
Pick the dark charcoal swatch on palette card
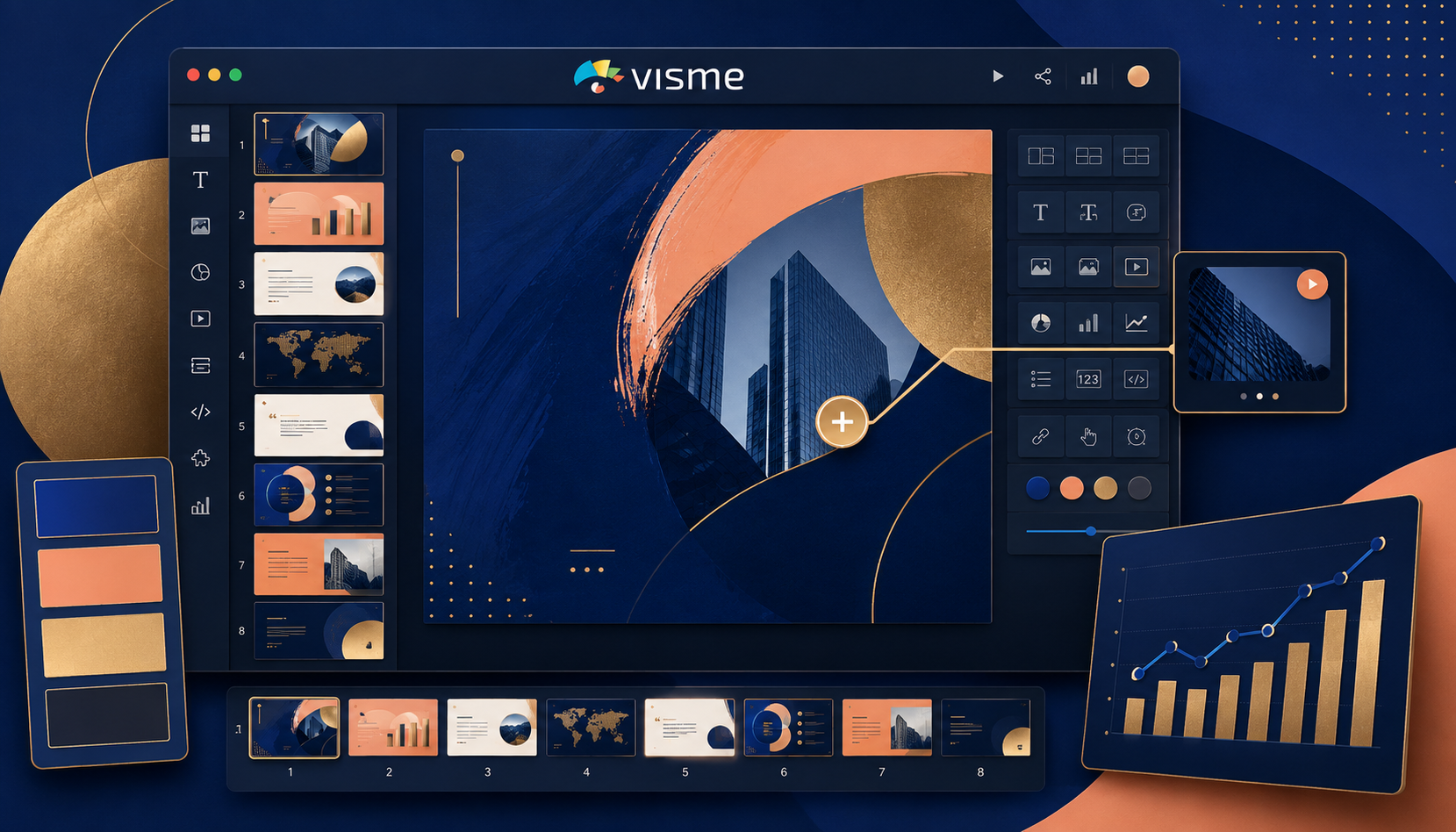(x=107, y=714)
